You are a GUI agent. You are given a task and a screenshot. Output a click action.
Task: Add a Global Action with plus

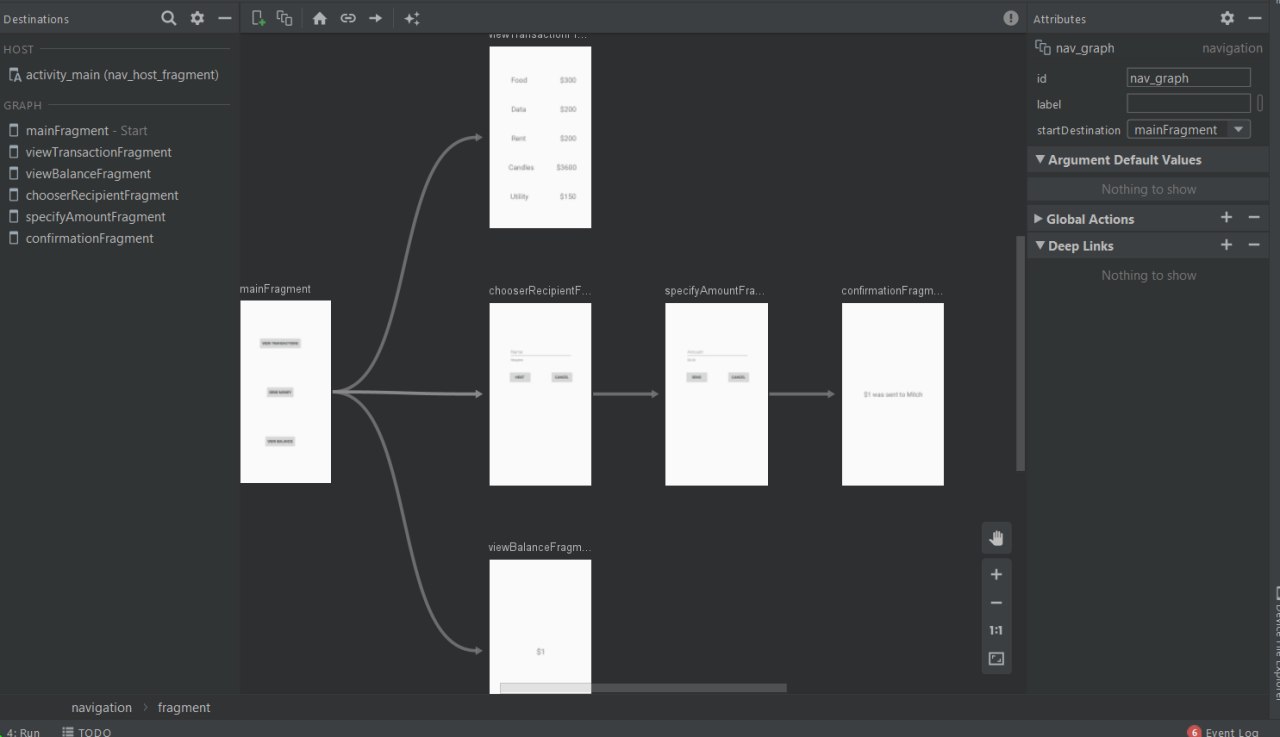[1227, 218]
